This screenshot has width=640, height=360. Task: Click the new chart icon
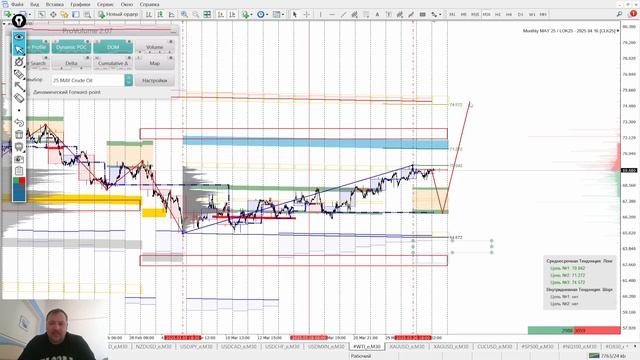coord(8,14)
